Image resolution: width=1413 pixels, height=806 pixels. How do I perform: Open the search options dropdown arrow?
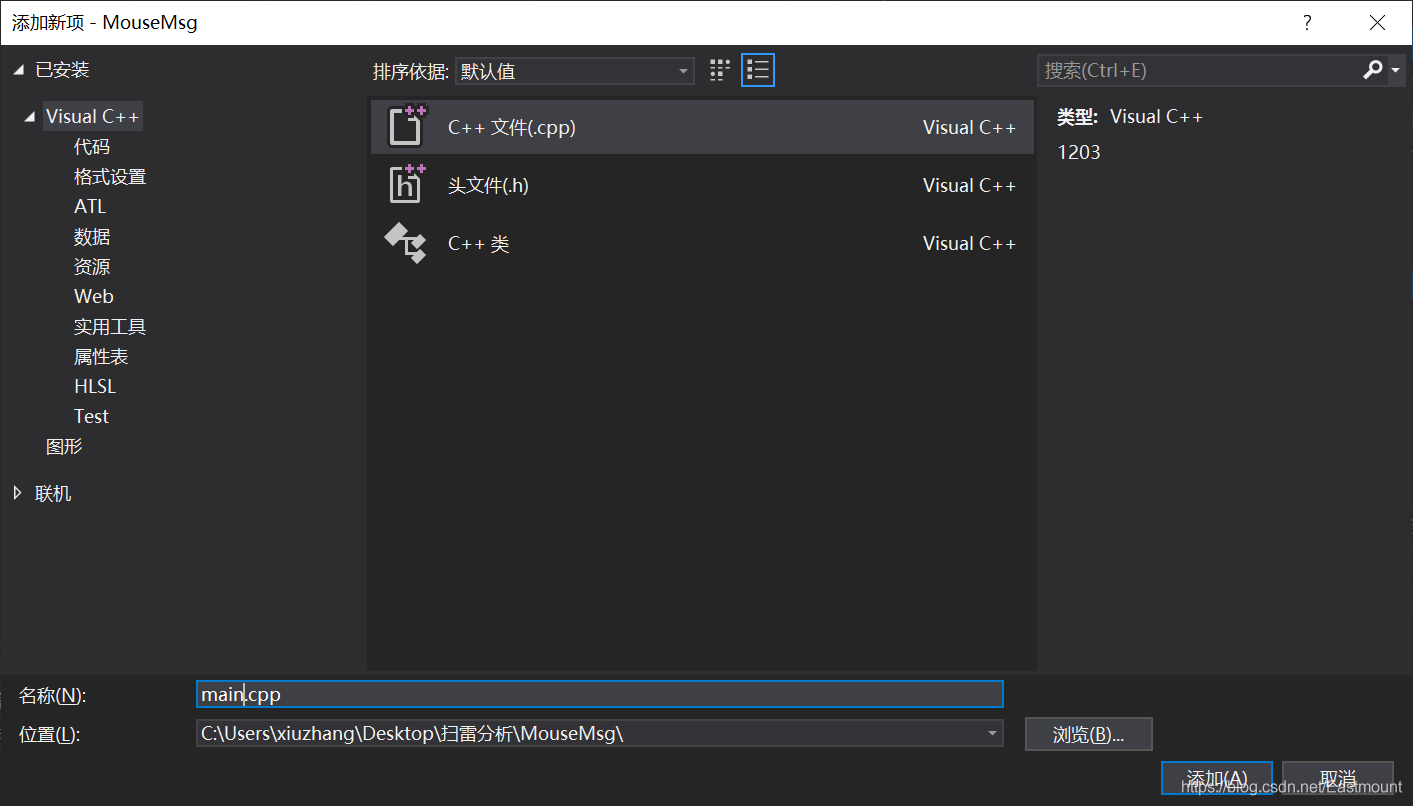[x=1396, y=71]
